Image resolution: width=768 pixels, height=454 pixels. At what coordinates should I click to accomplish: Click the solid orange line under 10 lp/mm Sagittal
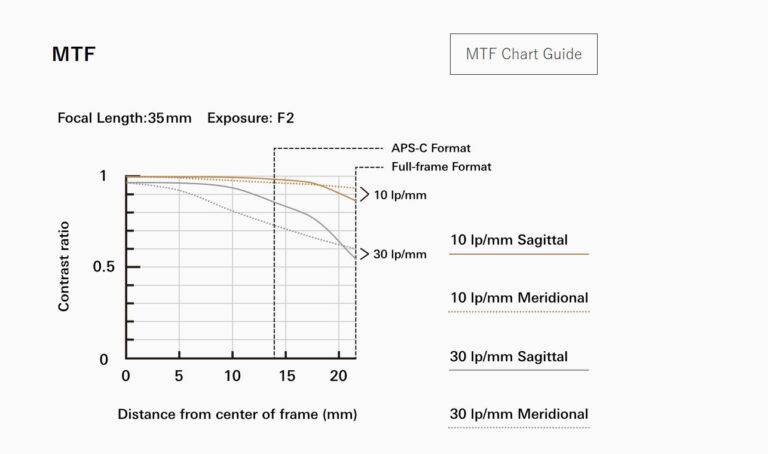[x=519, y=254]
